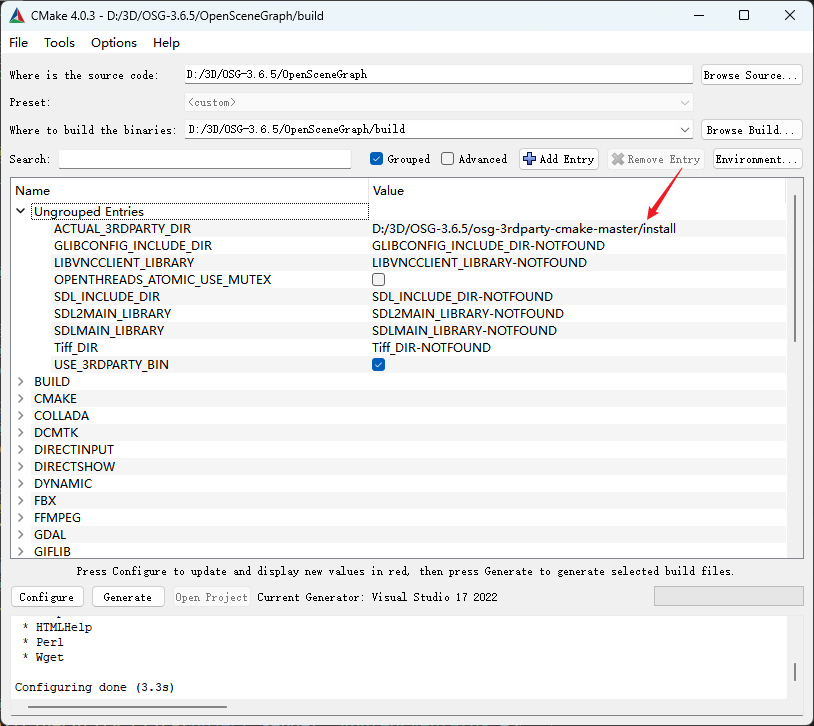This screenshot has width=814, height=726.
Task: Open the build directory dropdown arrow
Action: pyautogui.click(x=685, y=130)
